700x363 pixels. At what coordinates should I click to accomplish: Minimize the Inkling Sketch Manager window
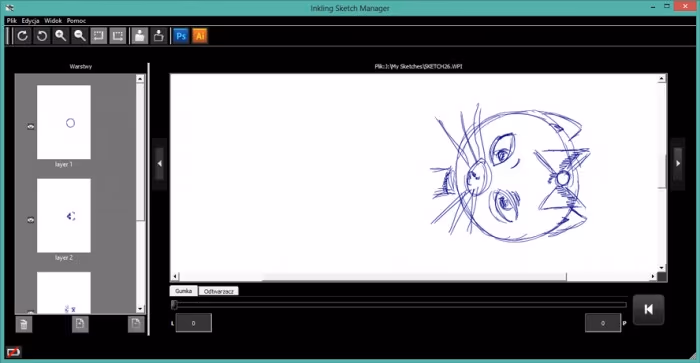point(653,7)
